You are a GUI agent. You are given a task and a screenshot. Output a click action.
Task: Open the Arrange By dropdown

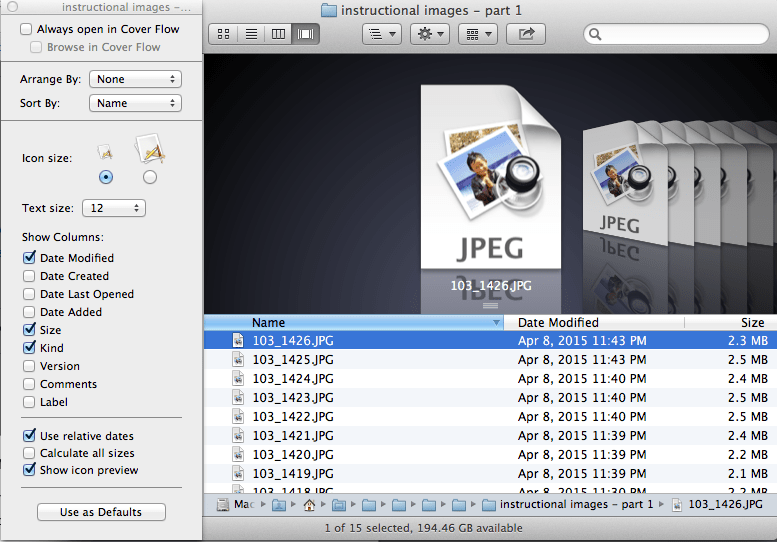[135, 79]
